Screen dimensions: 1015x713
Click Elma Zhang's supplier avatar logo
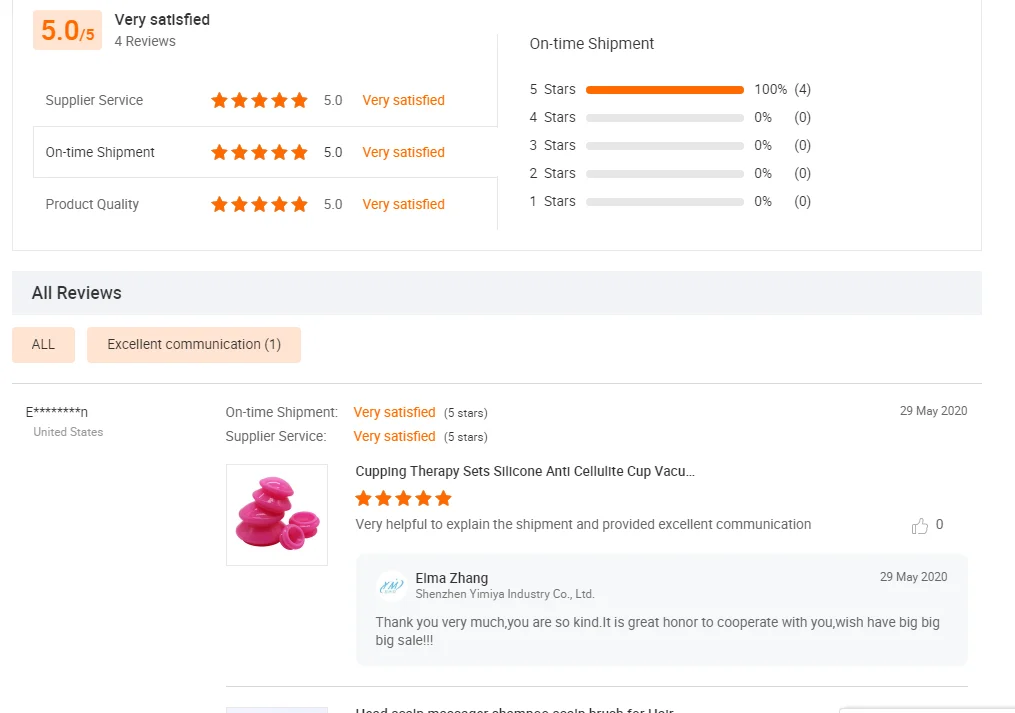click(390, 586)
